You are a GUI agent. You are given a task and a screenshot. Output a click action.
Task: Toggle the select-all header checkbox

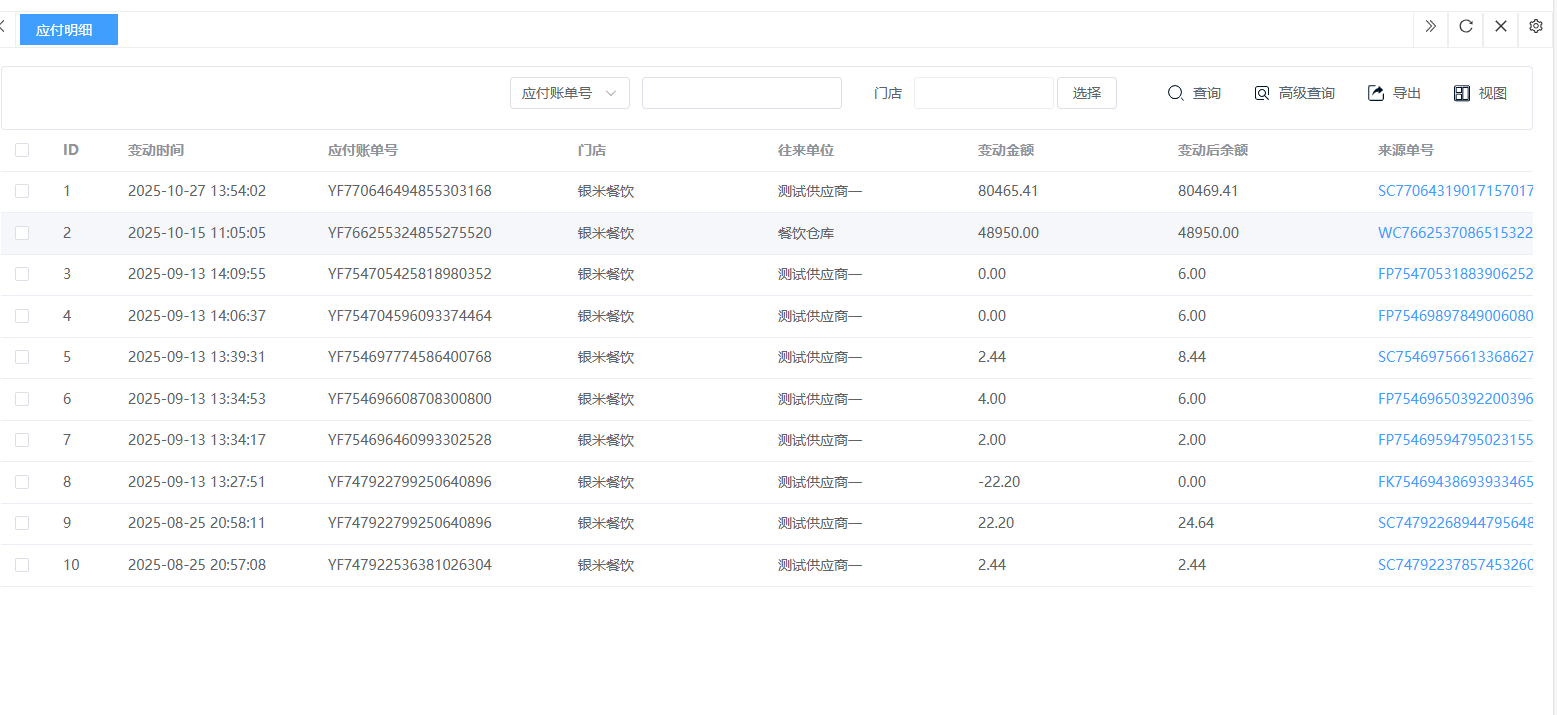(22, 150)
